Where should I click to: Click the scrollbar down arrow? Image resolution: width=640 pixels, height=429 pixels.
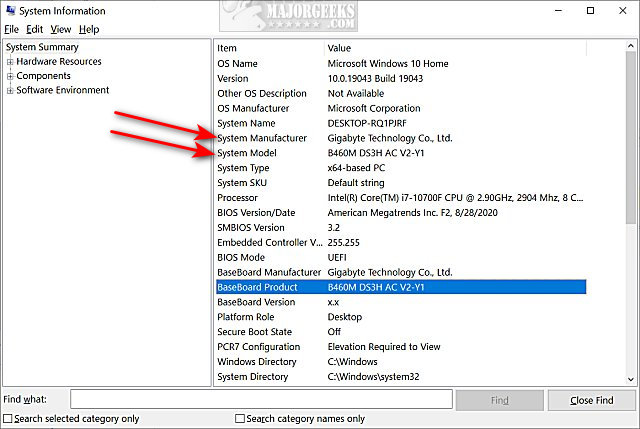pos(631,379)
